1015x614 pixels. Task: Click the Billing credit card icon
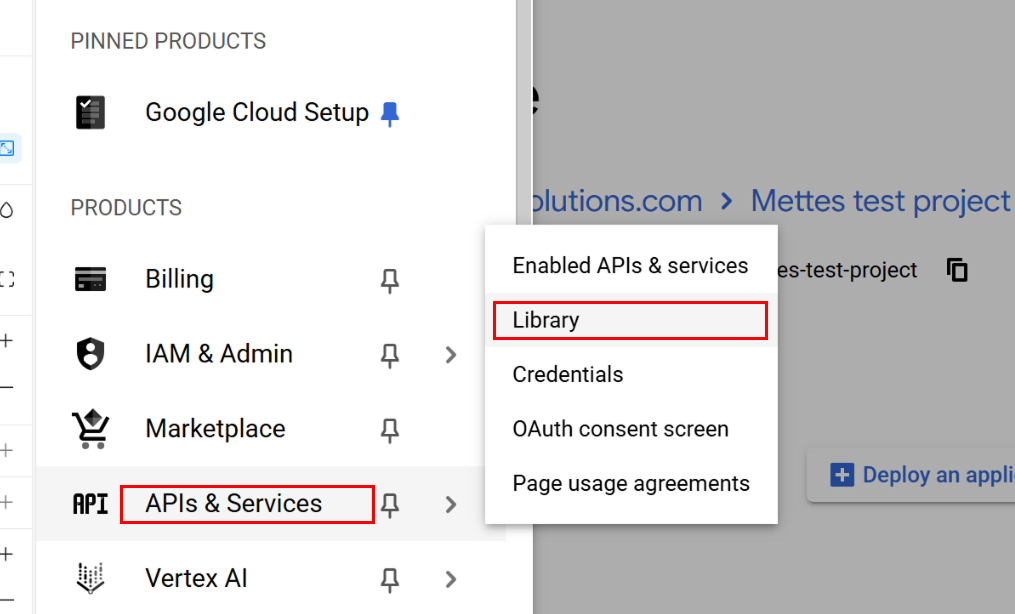click(90, 280)
